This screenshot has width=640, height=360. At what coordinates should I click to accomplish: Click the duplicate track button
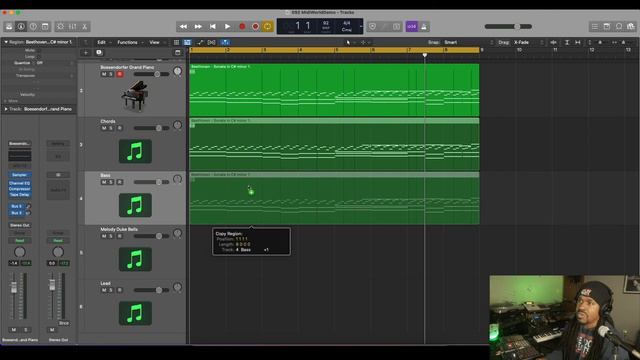(x=99, y=52)
